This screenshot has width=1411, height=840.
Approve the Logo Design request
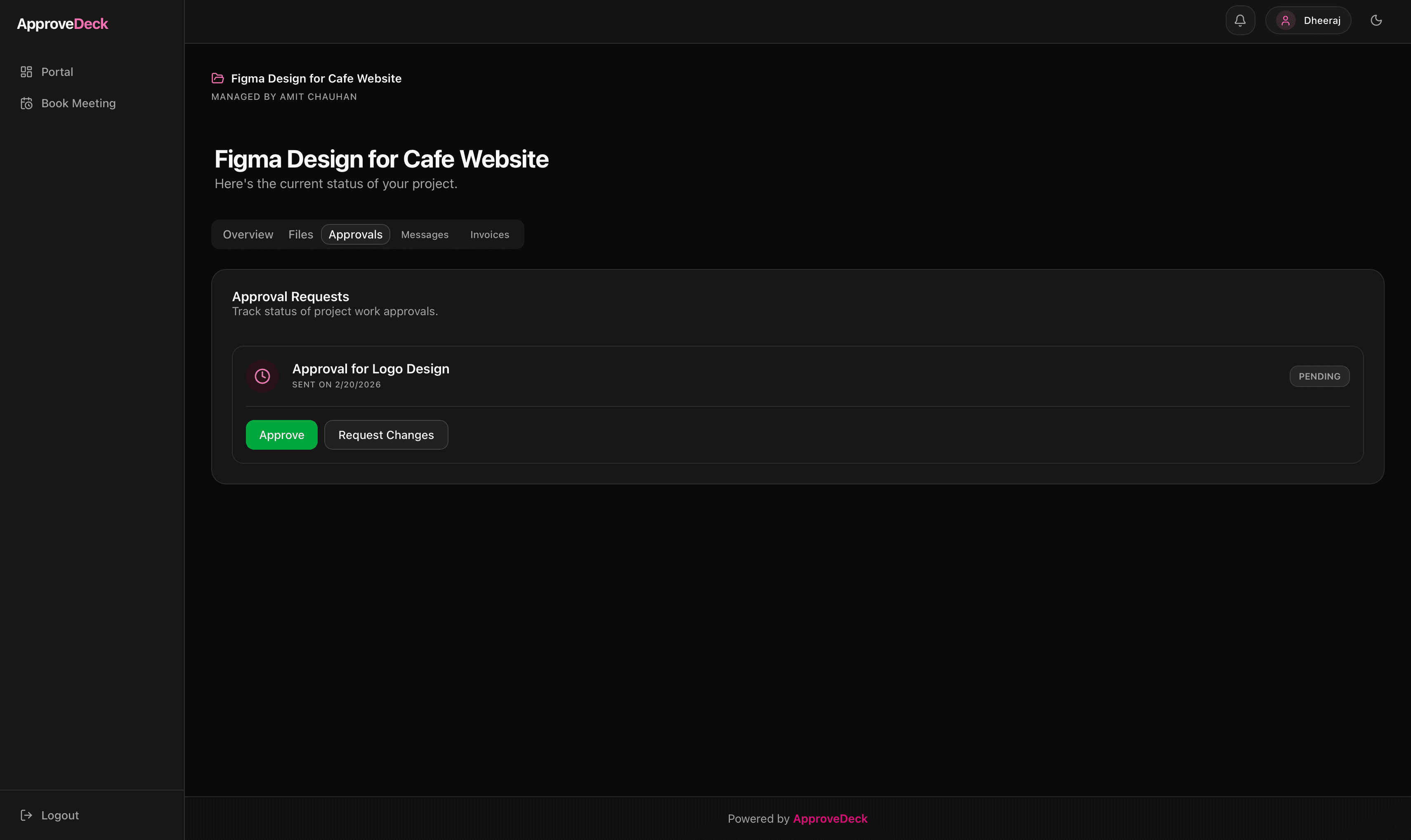(x=281, y=435)
